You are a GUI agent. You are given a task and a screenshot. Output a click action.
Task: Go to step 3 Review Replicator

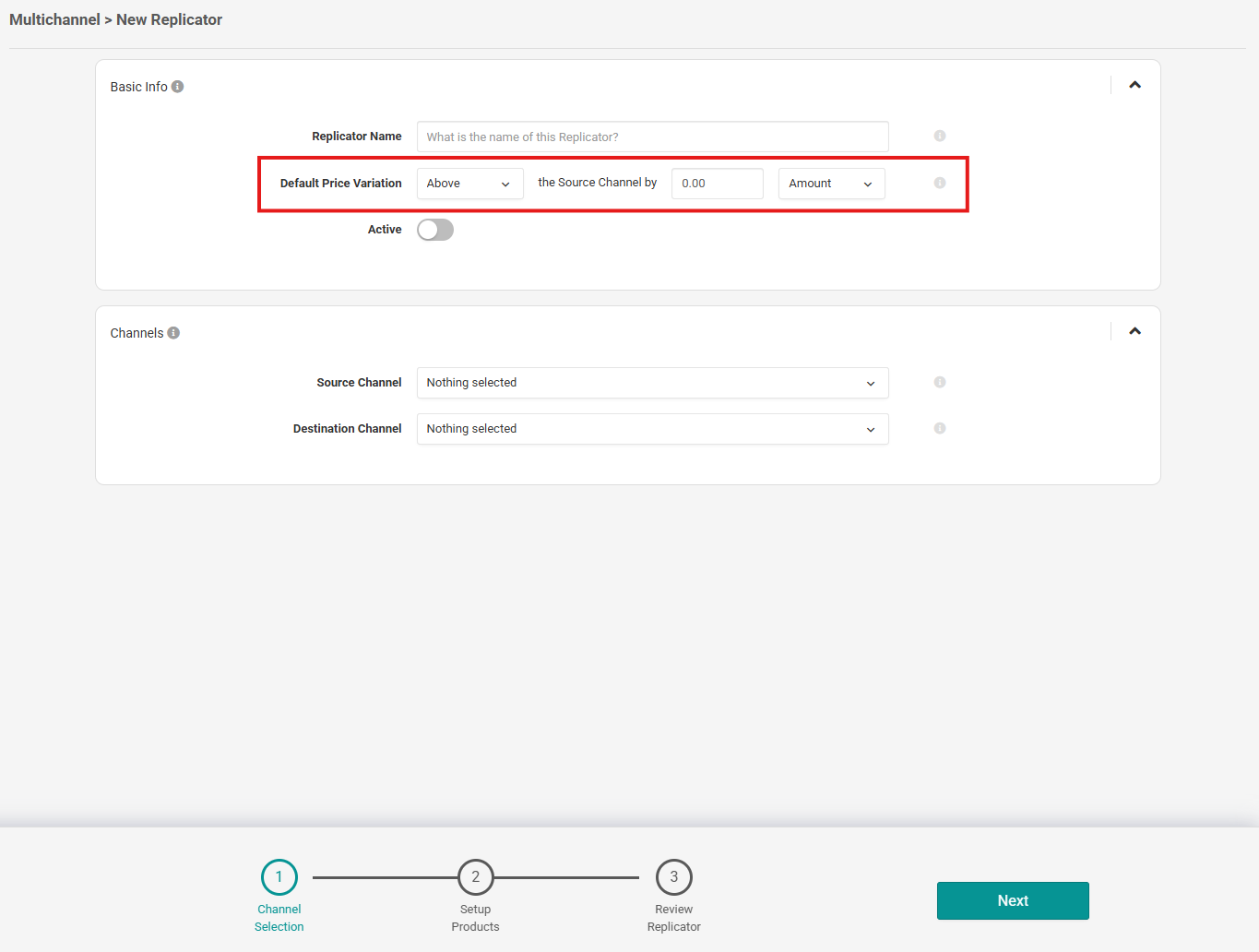click(674, 896)
